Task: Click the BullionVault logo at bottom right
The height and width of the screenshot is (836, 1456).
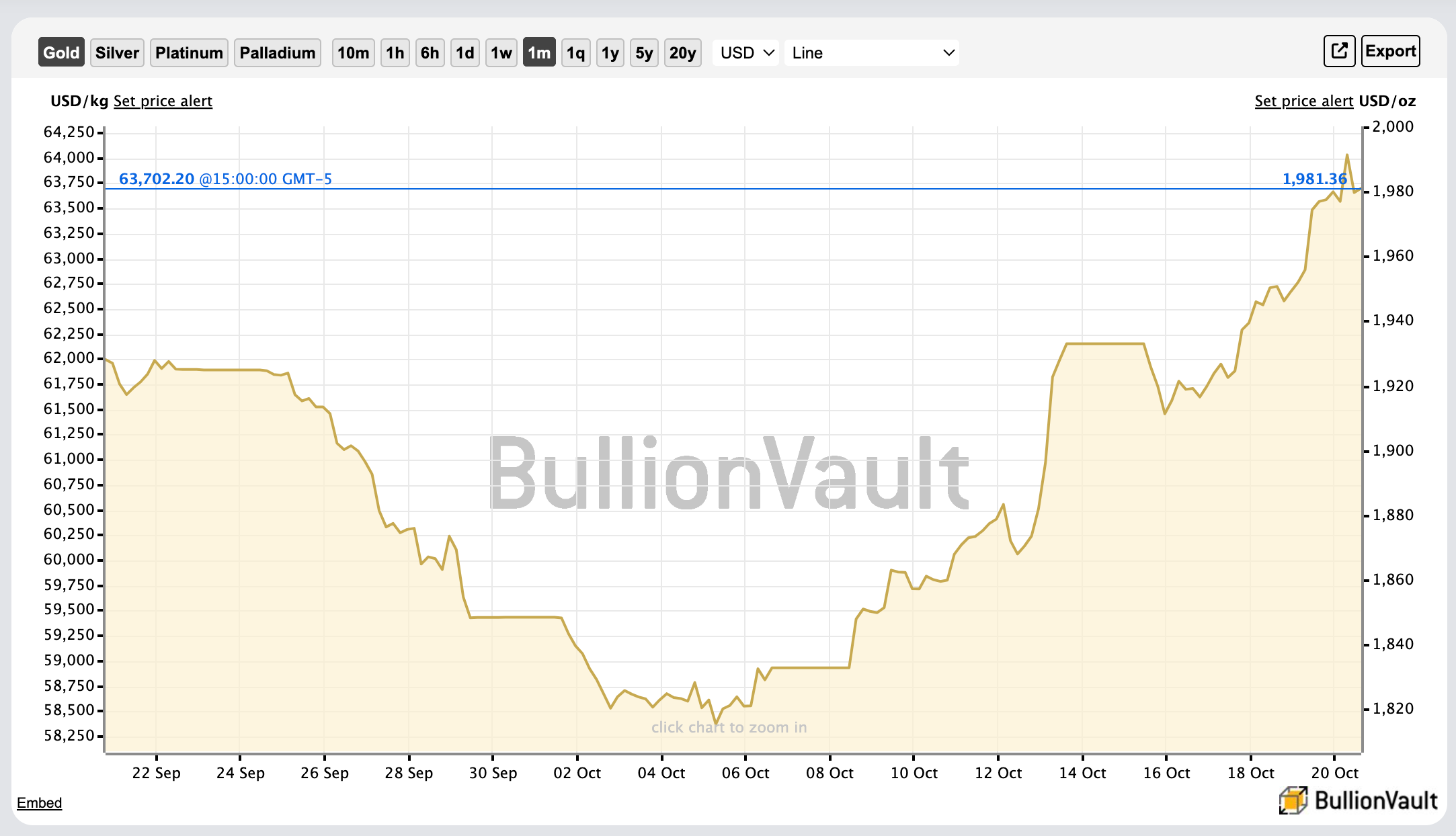Action: click(x=1358, y=800)
